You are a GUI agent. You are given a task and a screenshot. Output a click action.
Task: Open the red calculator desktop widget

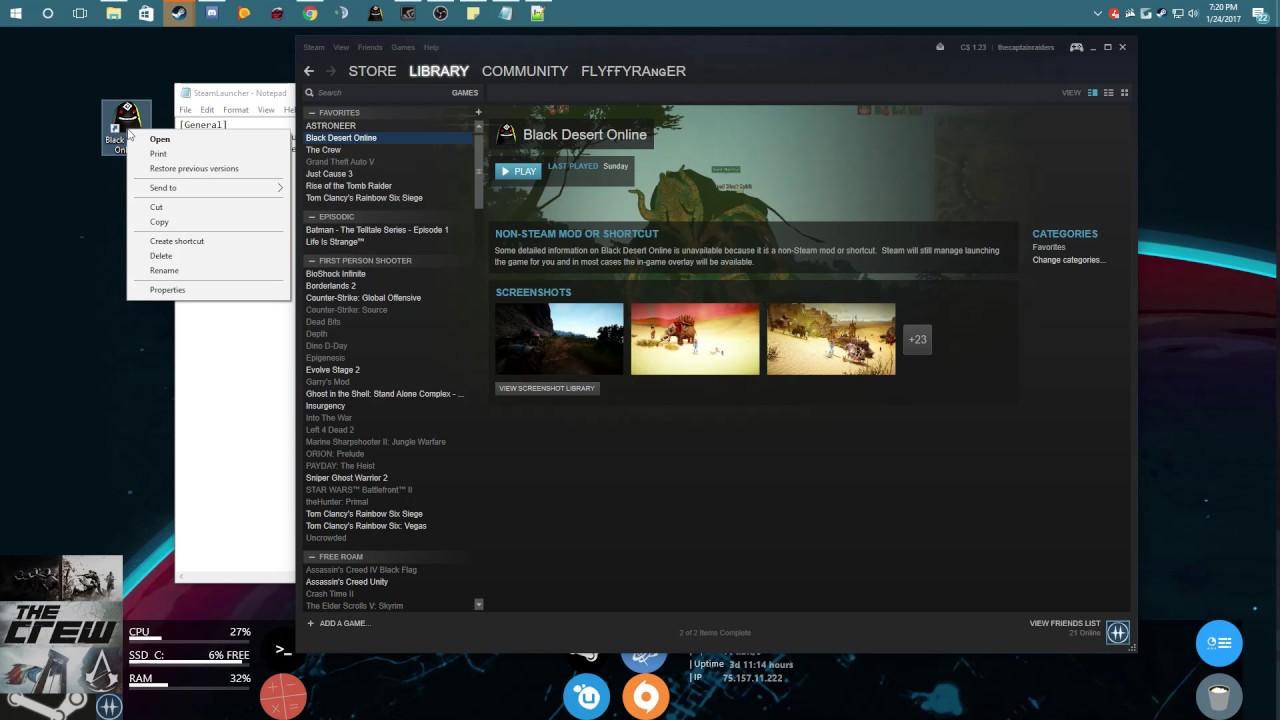[283, 697]
